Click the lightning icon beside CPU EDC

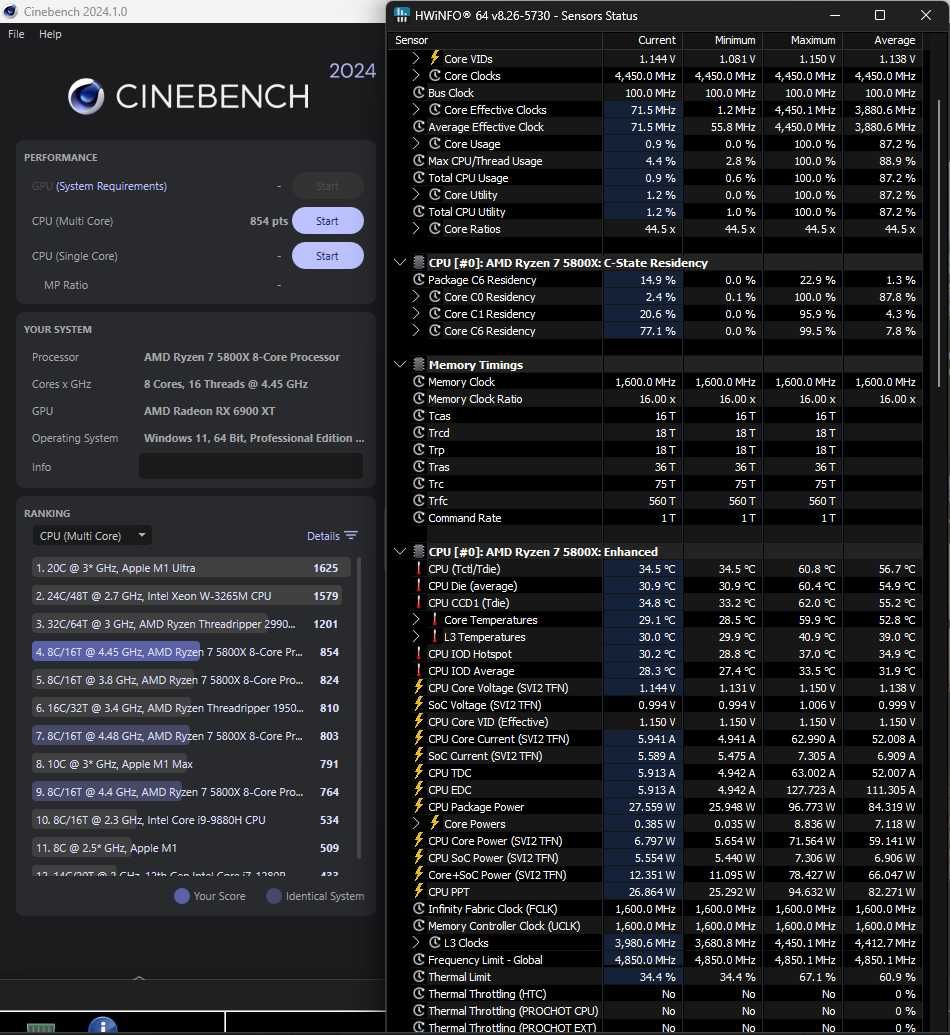(x=419, y=790)
